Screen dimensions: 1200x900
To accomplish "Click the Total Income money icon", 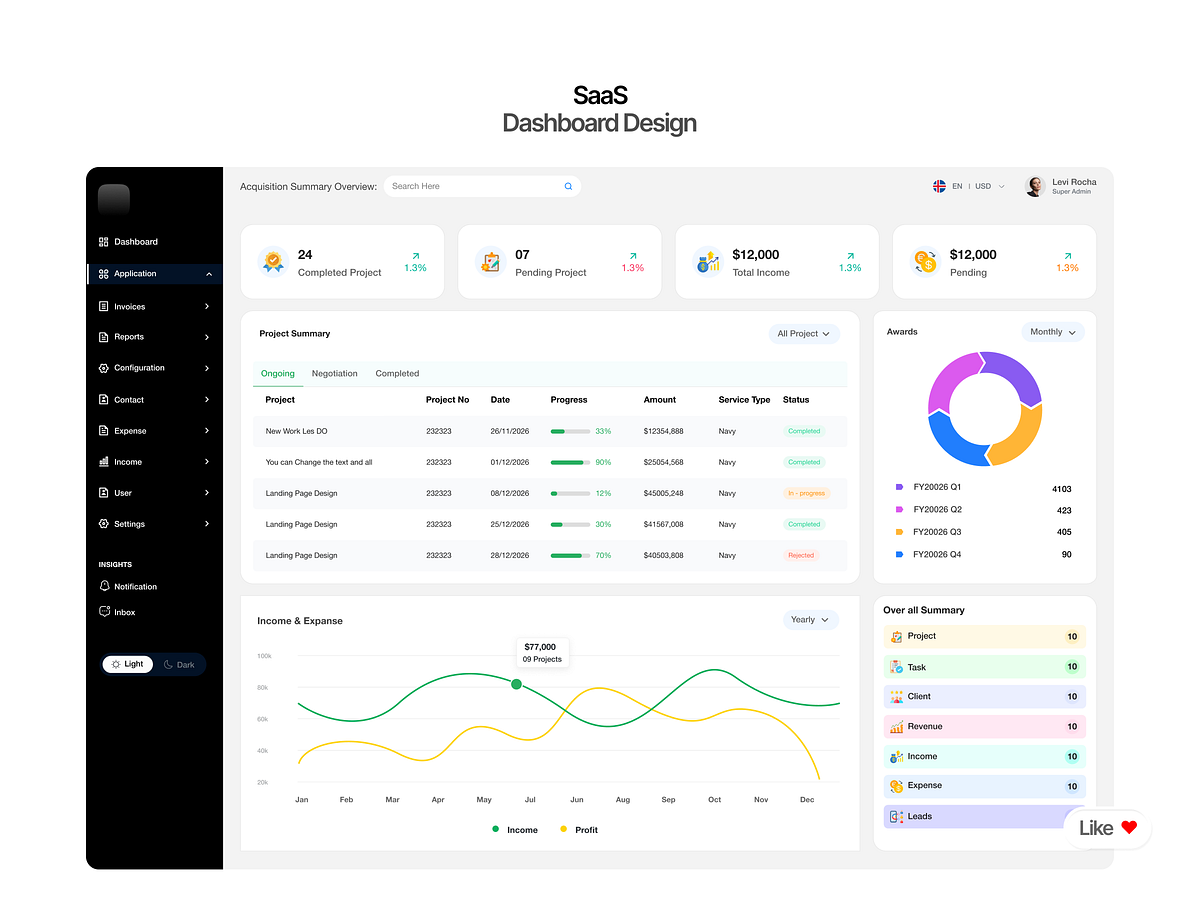I will click(x=708, y=262).
